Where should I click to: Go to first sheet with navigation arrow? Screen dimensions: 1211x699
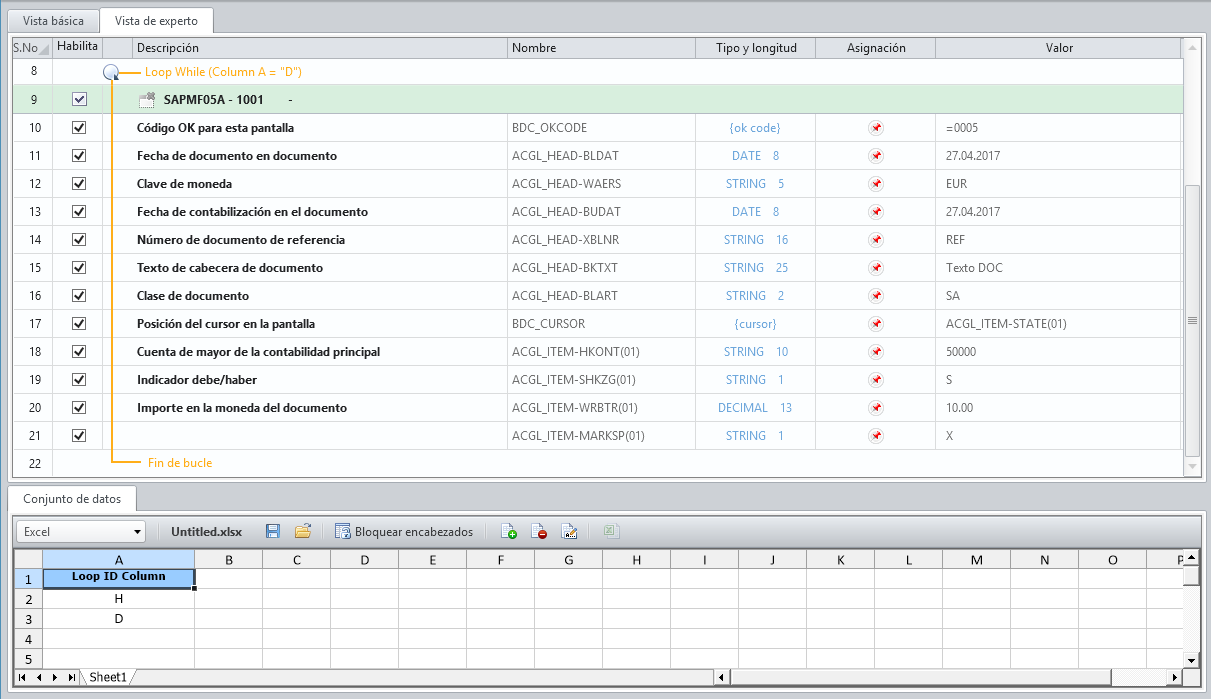click(x=22, y=677)
